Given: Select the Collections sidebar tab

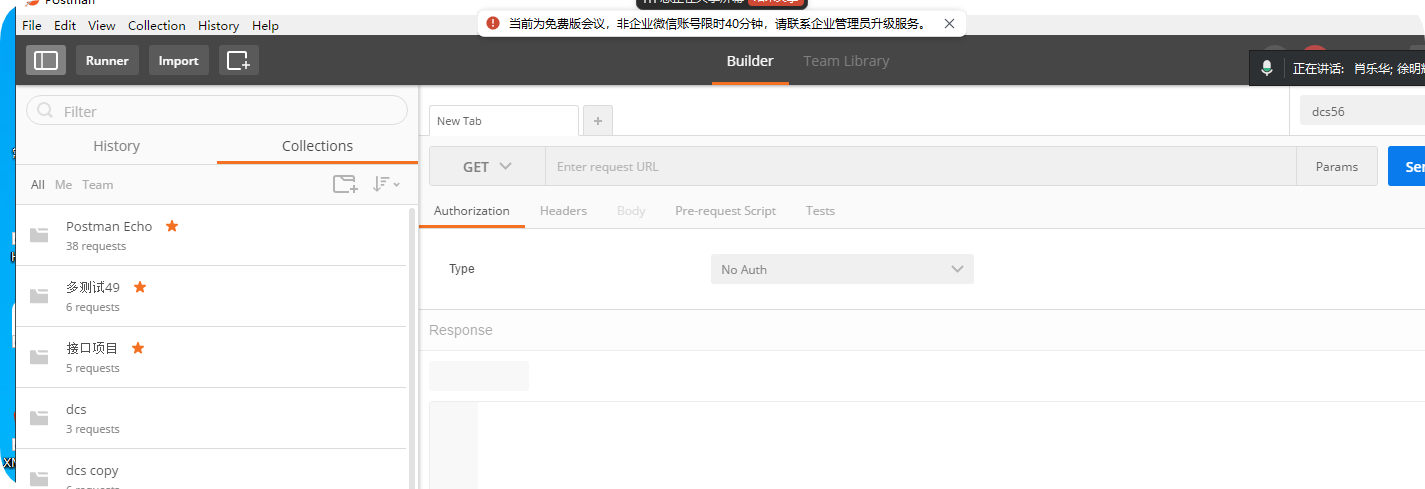Looking at the screenshot, I should point(317,146).
